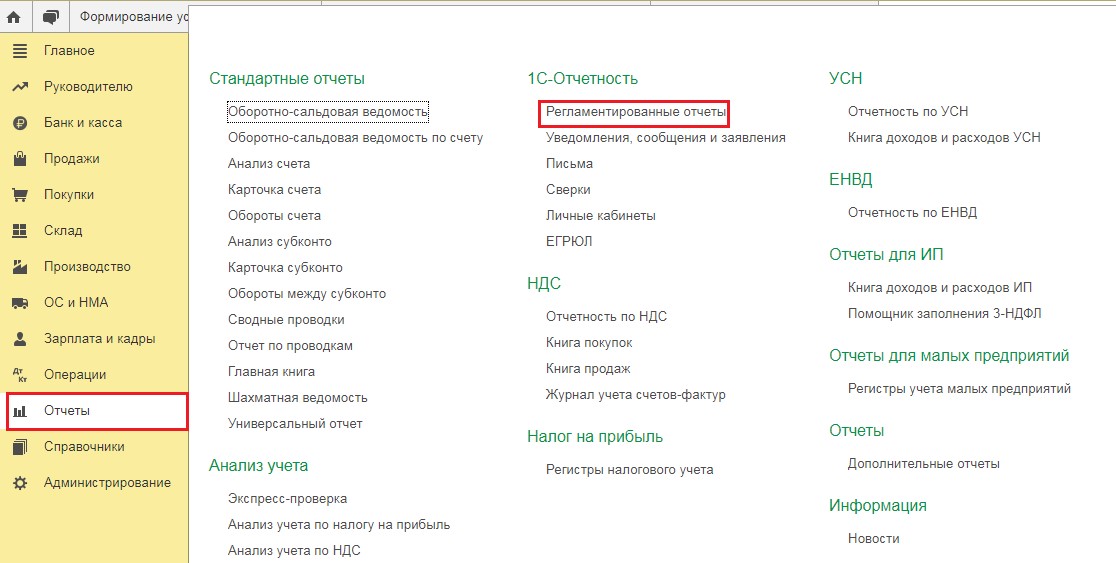Open the Письма link
This screenshot has height=563, width=1116.
569,164
